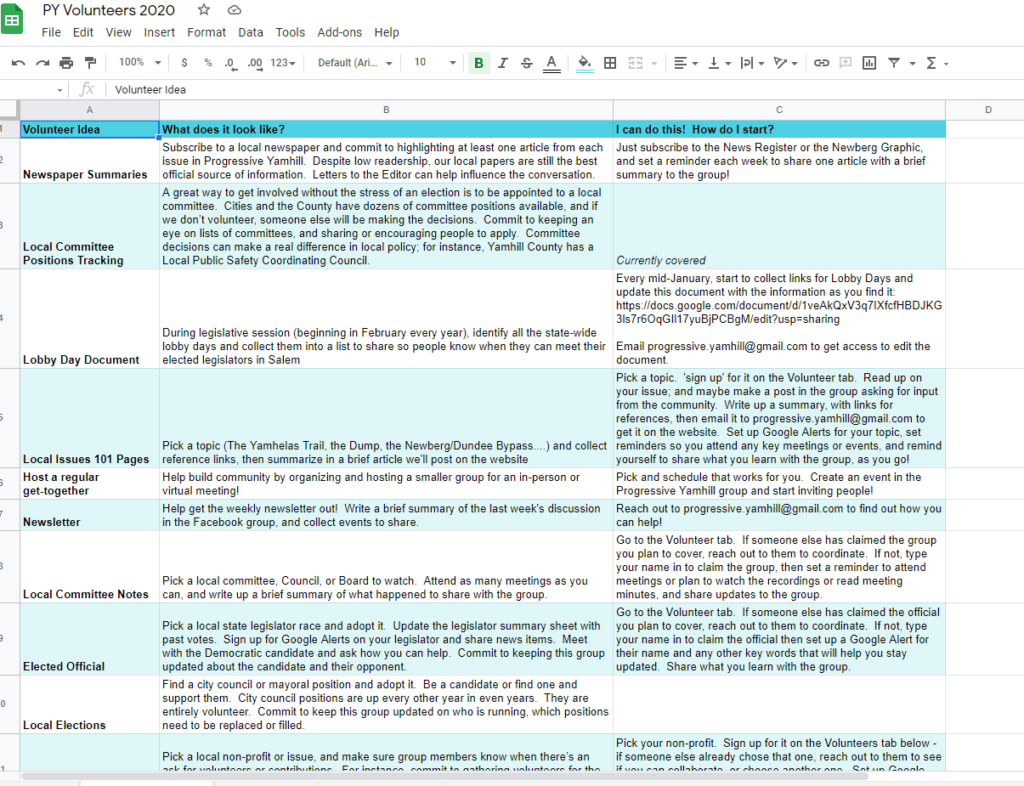
Task: Toggle strikethrough formatting
Action: tap(526, 63)
